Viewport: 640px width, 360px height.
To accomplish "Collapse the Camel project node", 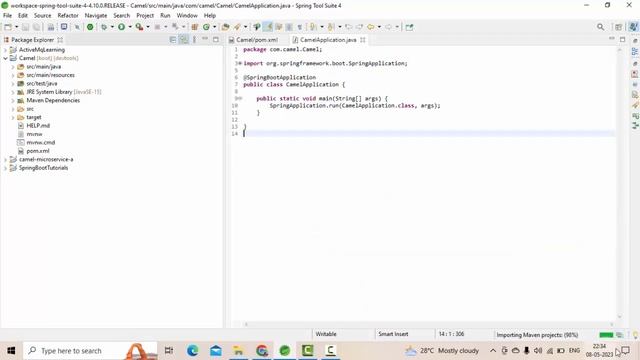I will point(5,58).
